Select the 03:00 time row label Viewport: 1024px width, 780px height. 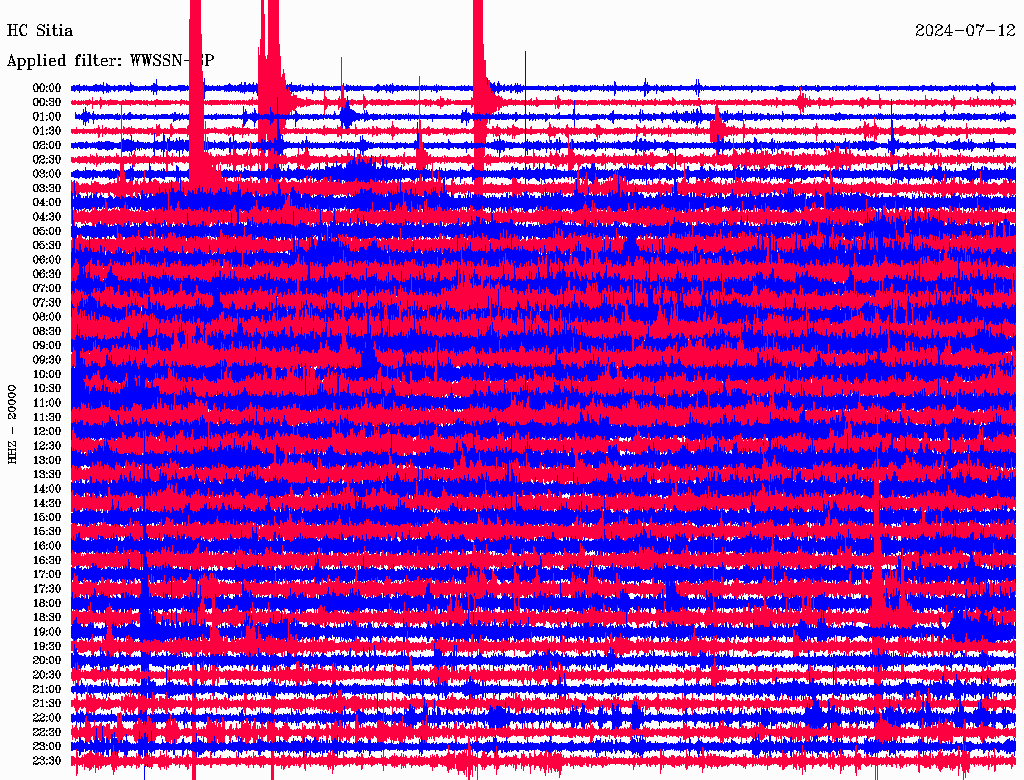tap(47, 174)
